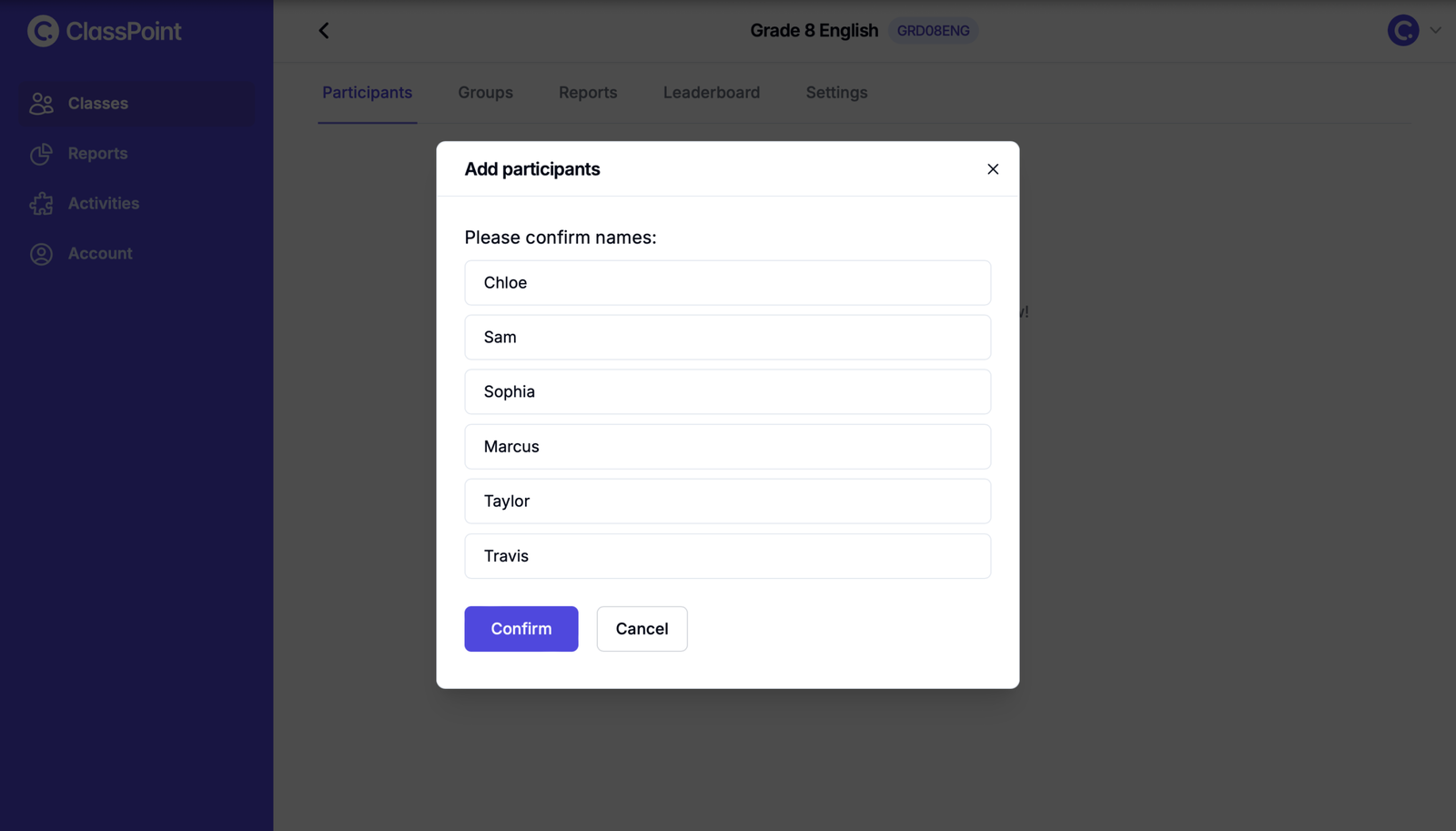
Task: Click the Account person icon
Action: point(41,254)
